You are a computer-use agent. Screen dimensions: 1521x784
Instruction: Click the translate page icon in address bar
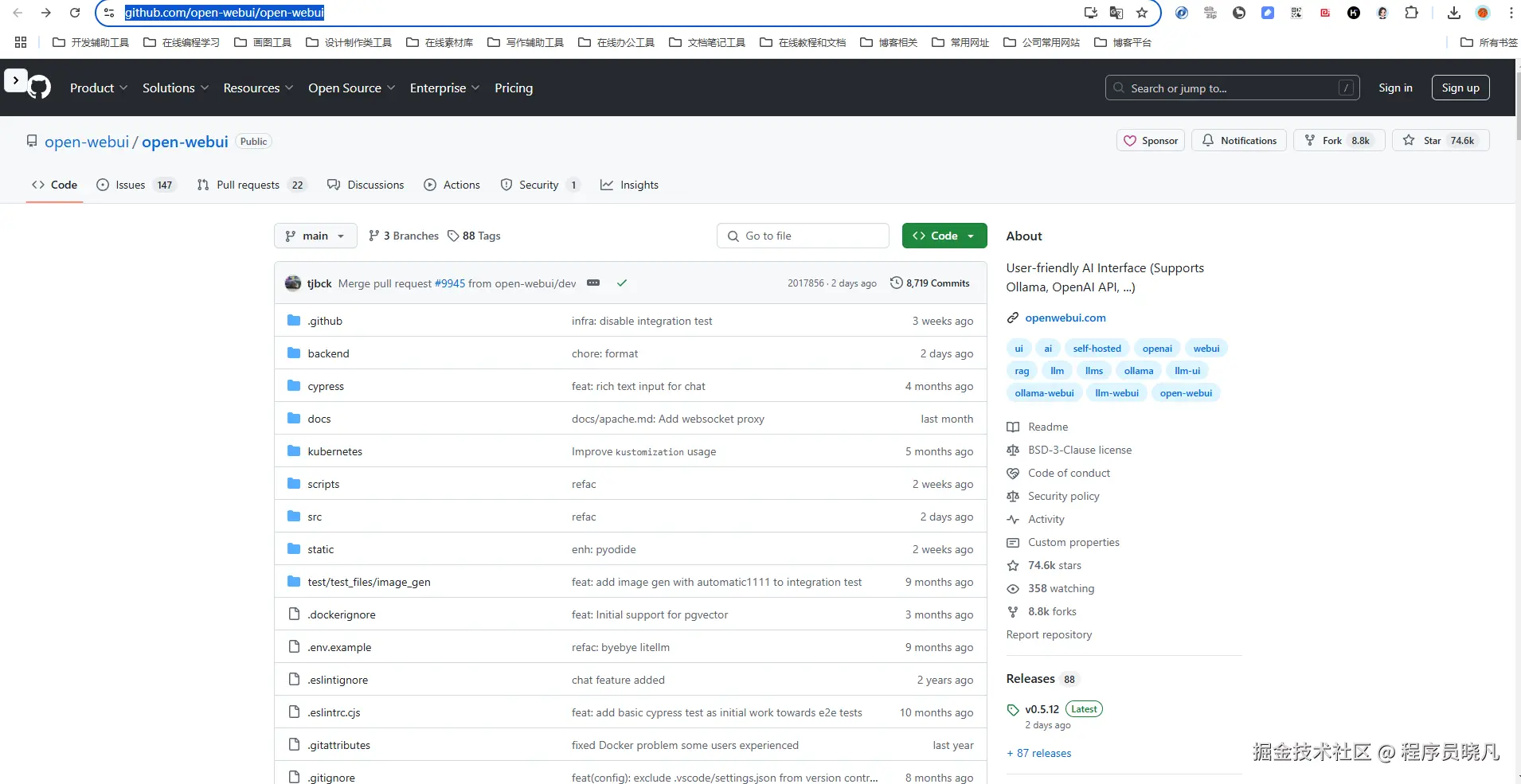(x=1116, y=13)
